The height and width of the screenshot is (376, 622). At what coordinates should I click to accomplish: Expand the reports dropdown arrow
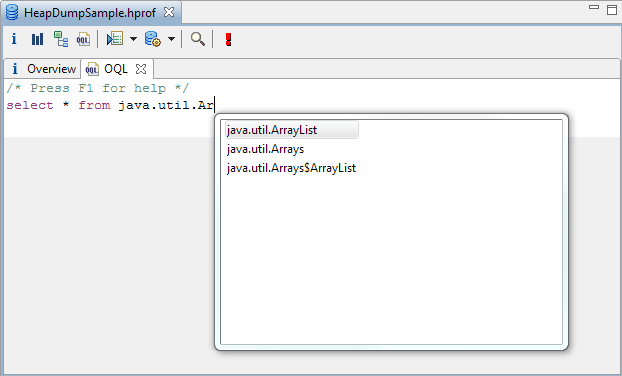click(133, 39)
